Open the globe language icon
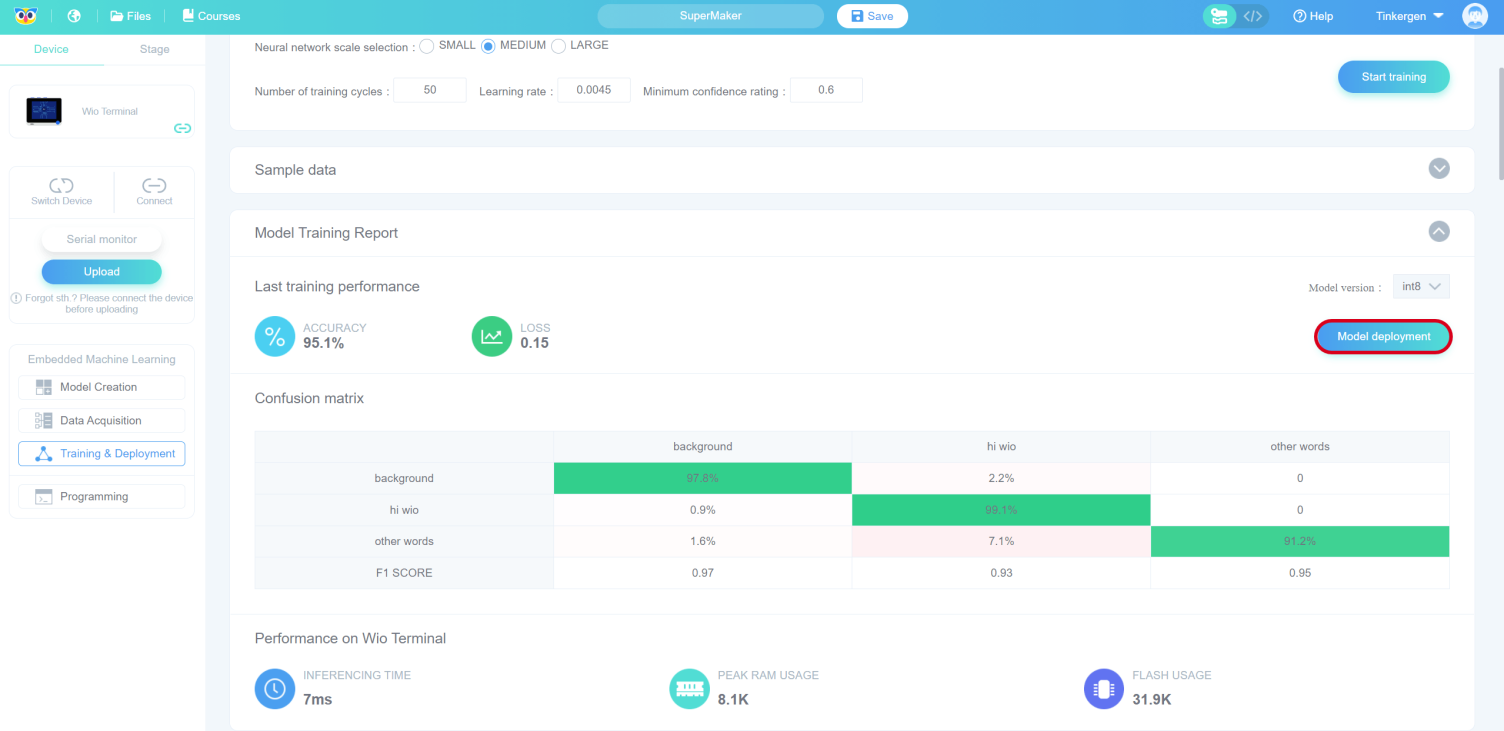Image resolution: width=1504 pixels, height=731 pixels. click(x=74, y=16)
